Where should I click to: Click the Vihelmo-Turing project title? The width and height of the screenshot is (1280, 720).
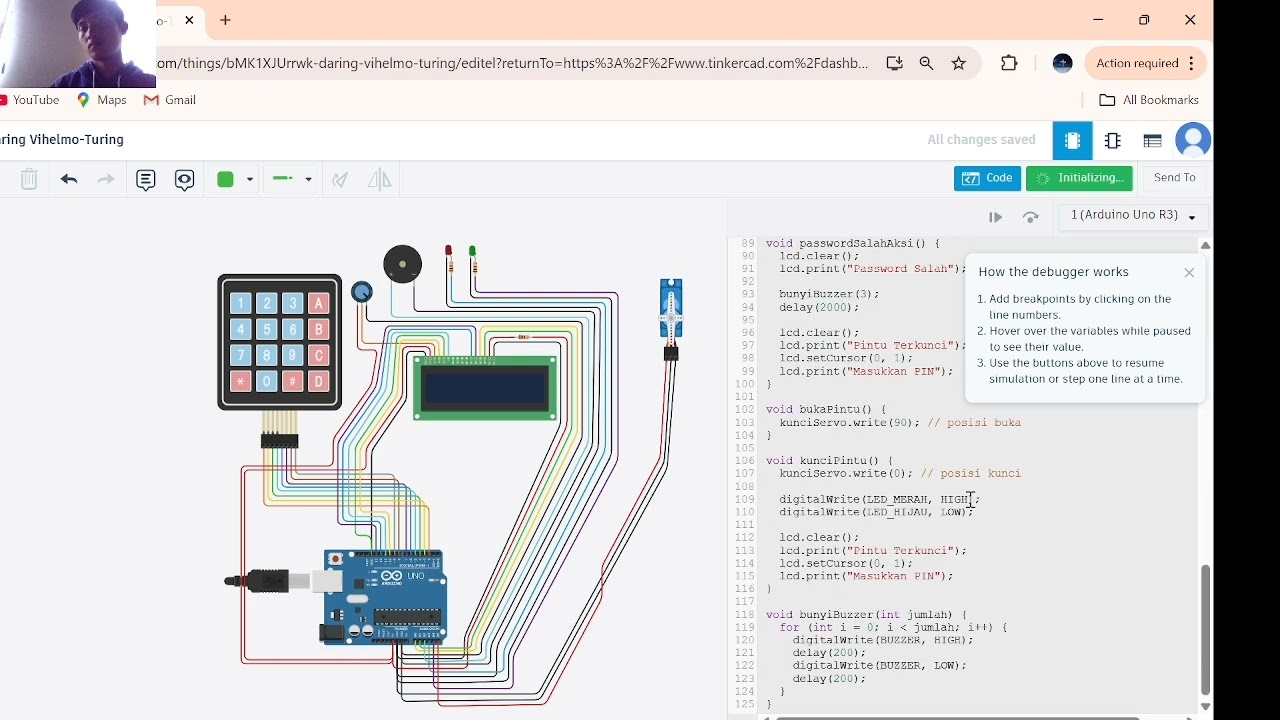(62, 140)
